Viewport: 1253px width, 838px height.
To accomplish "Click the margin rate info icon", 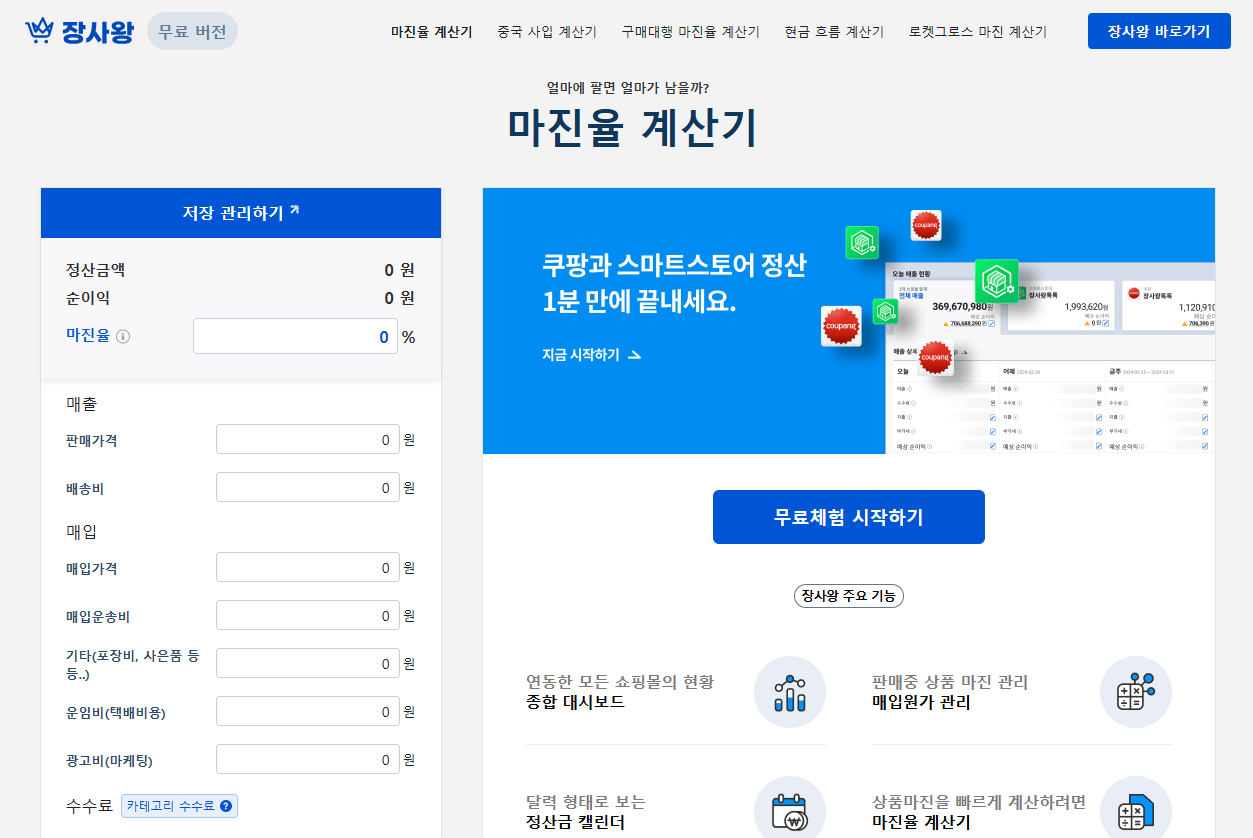I will click(x=123, y=337).
